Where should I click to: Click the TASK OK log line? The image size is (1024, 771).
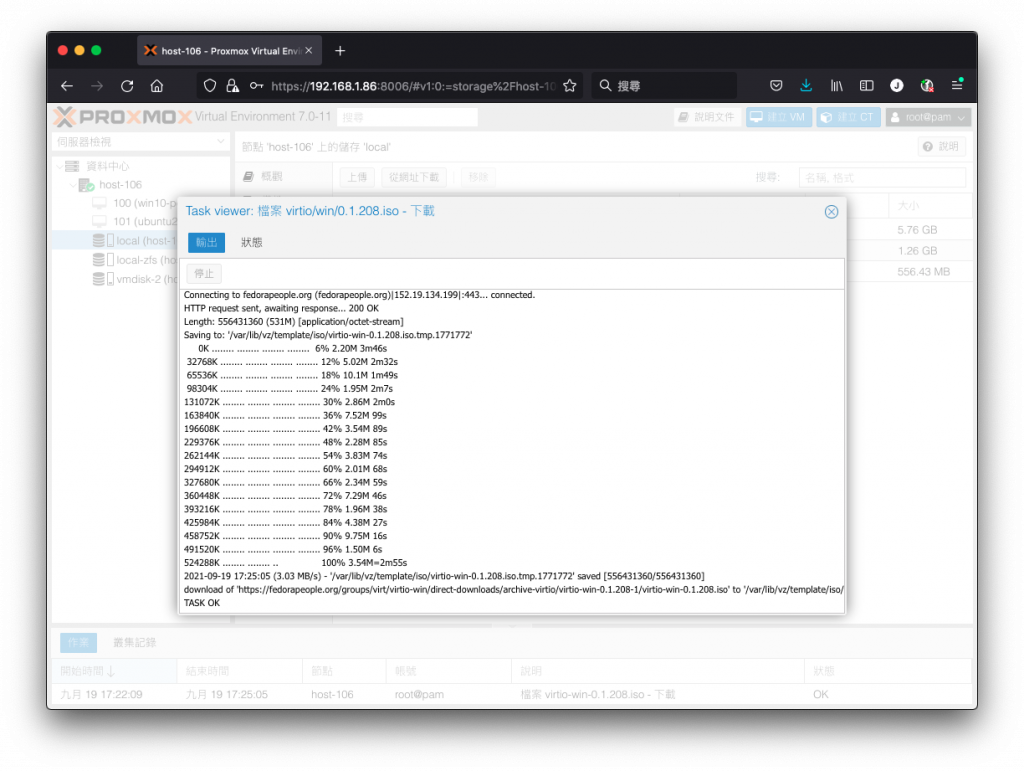202,603
